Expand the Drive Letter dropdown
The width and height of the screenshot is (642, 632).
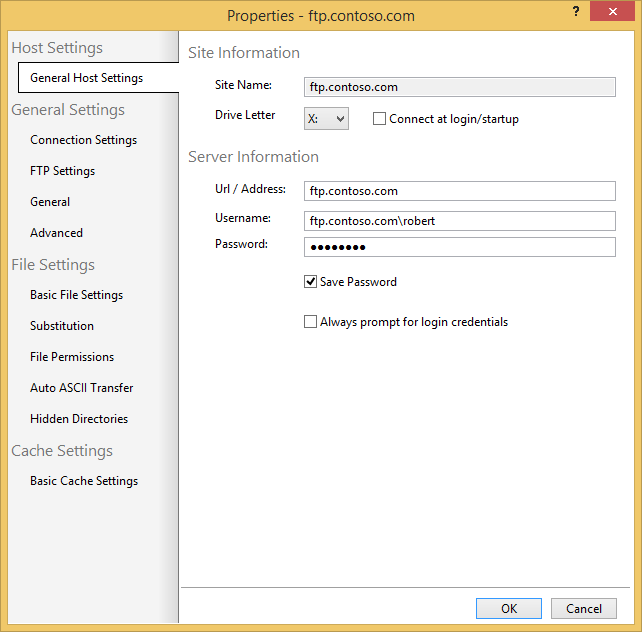click(x=326, y=119)
